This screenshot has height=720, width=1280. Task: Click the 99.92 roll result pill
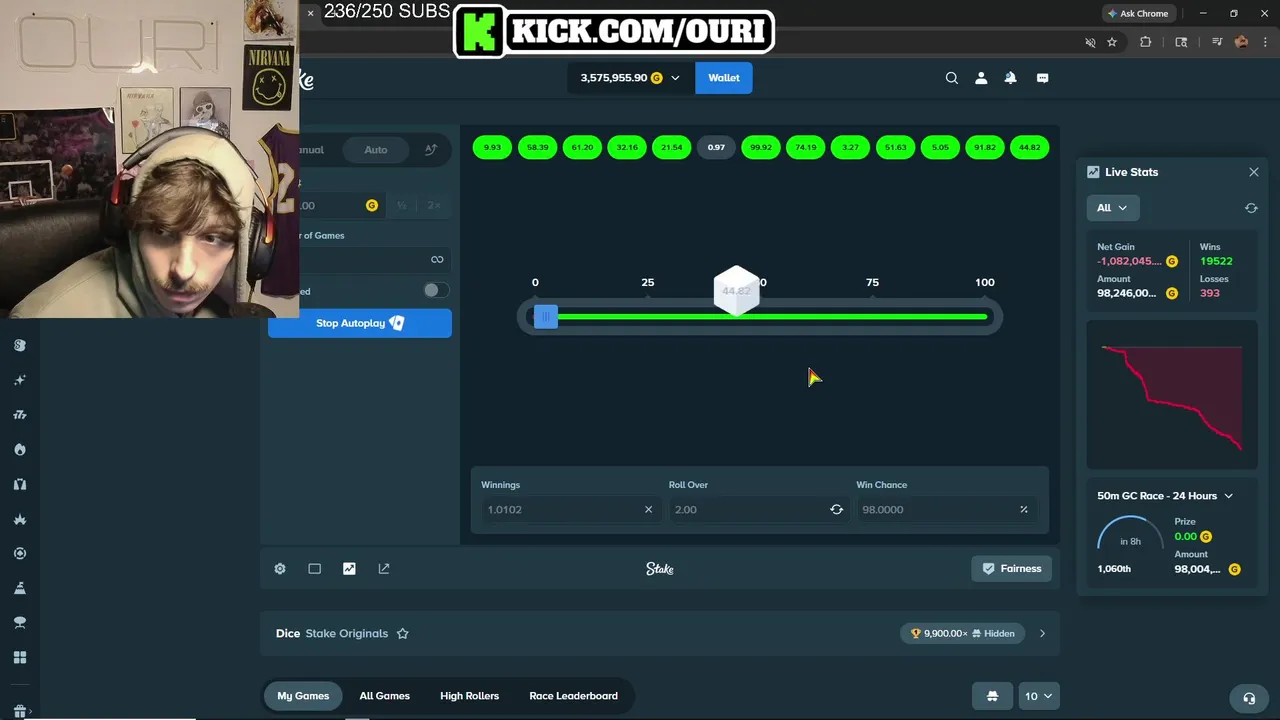(761, 147)
